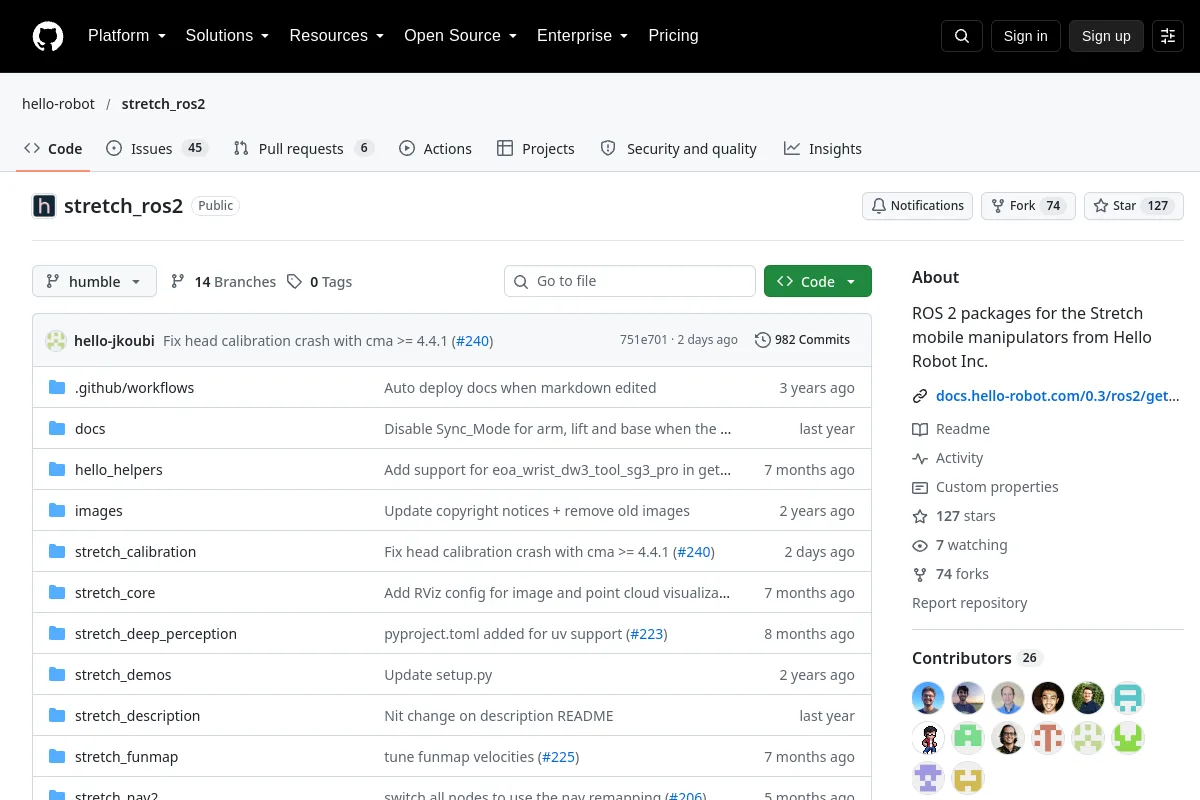
Task: Click the folder icon for images
Action: [x=57, y=510]
